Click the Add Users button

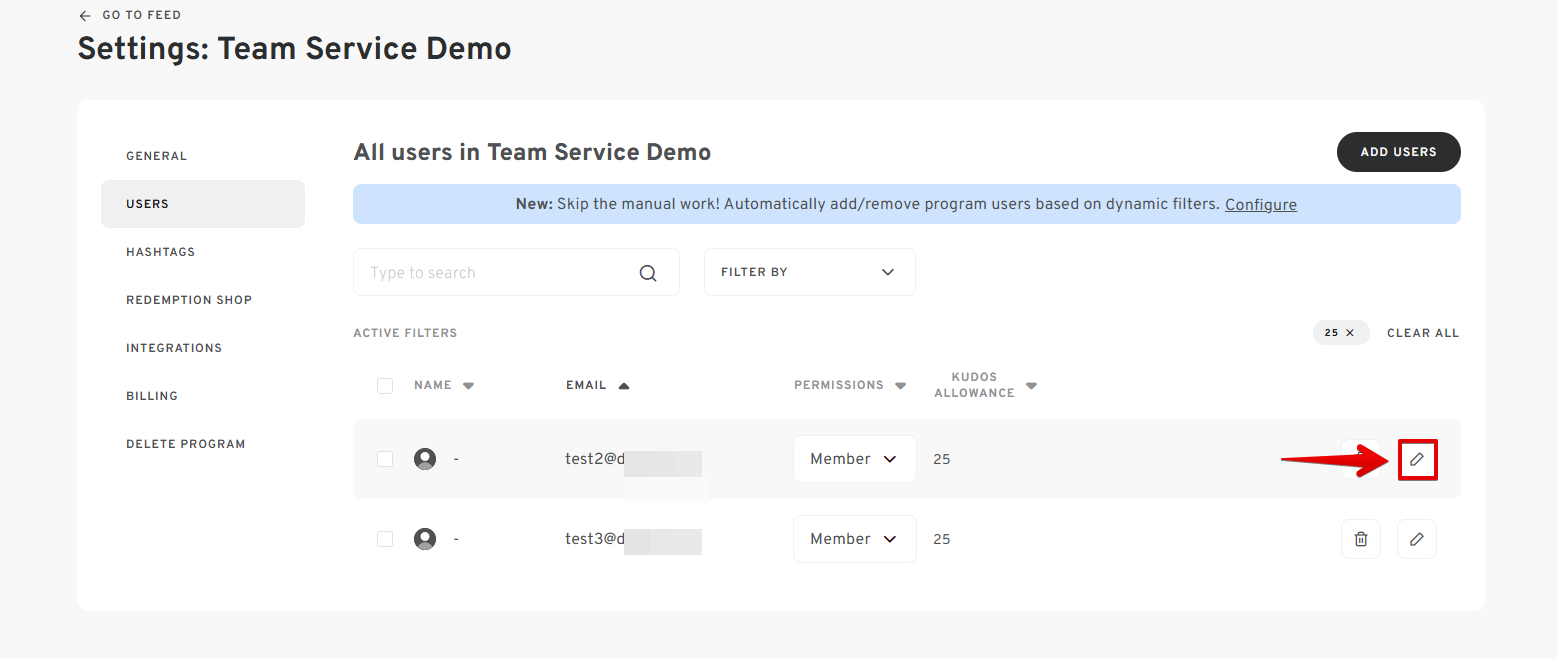(1398, 152)
